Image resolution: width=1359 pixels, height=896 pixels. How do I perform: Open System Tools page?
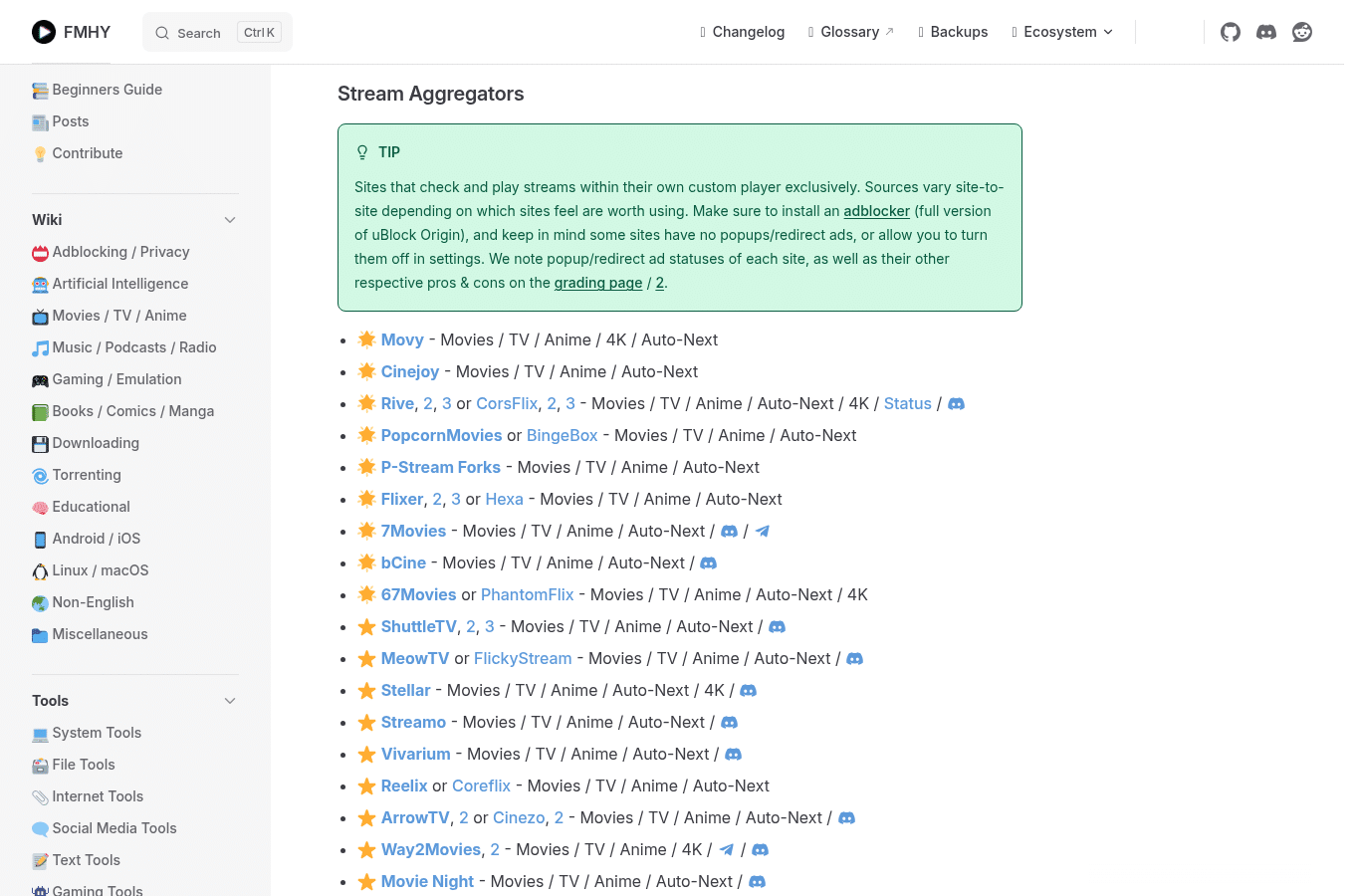(97, 733)
